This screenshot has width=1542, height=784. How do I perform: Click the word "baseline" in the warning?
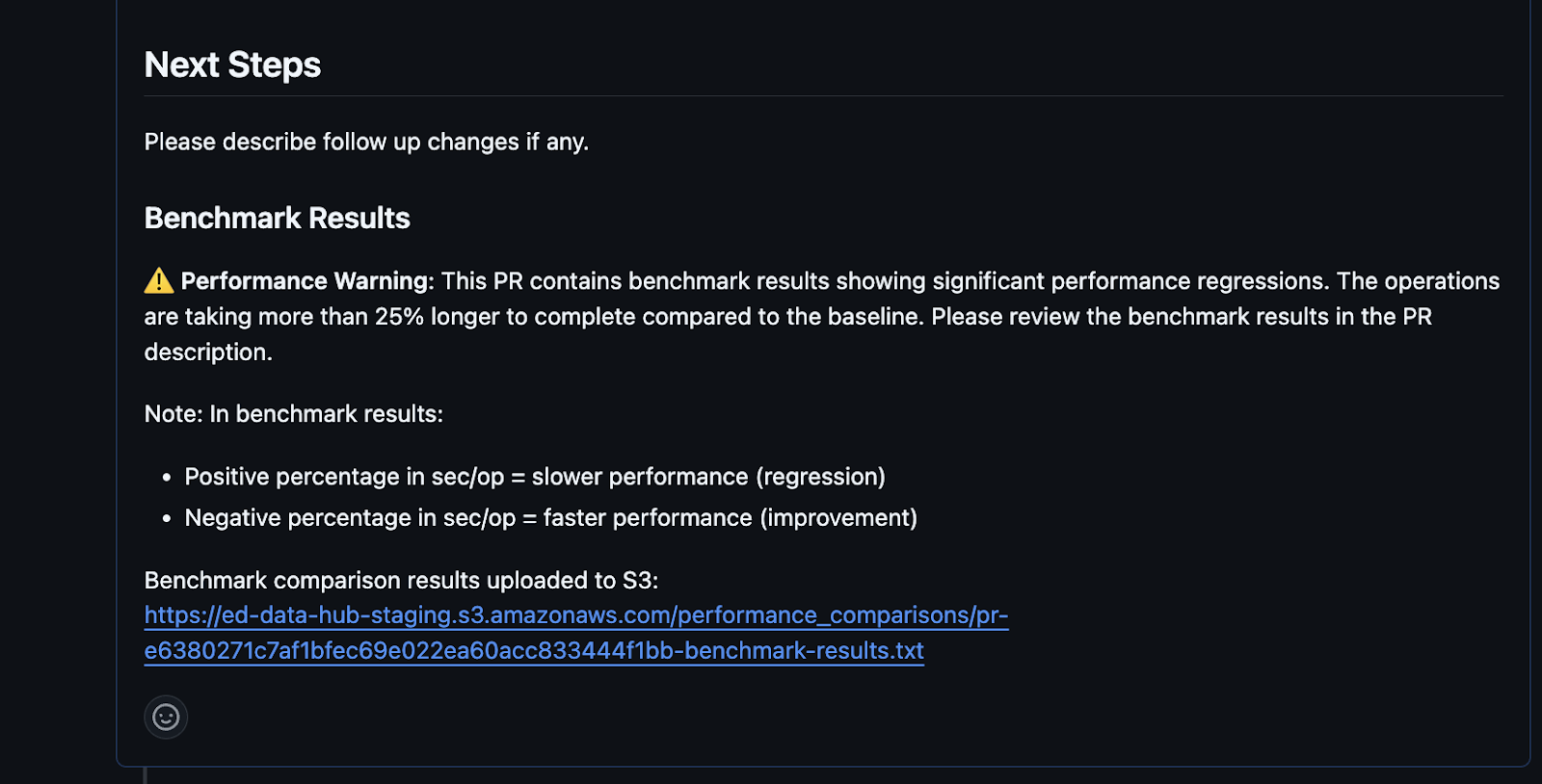[x=874, y=317]
